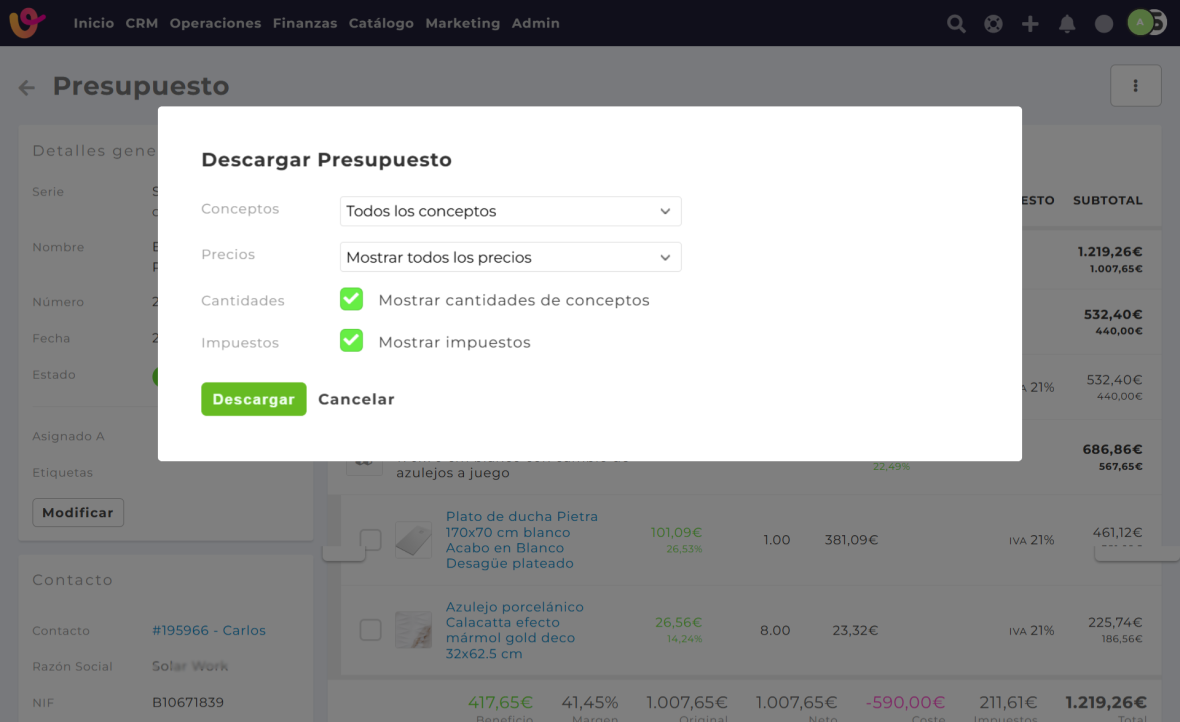Open the Finanzas menu
Screen dimensions: 1180x722
[x=304, y=23]
